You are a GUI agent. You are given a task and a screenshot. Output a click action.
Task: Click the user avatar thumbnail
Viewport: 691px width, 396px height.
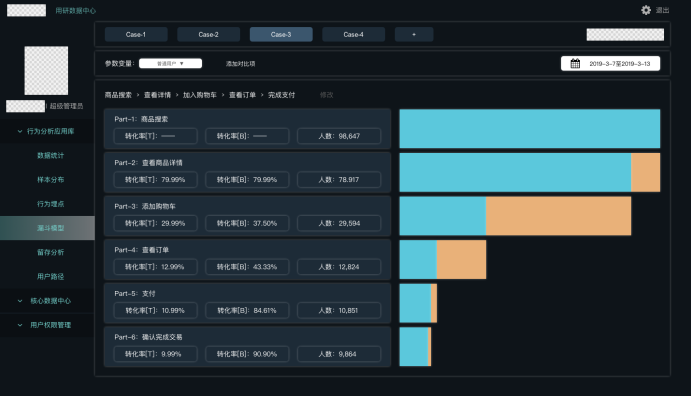46,70
